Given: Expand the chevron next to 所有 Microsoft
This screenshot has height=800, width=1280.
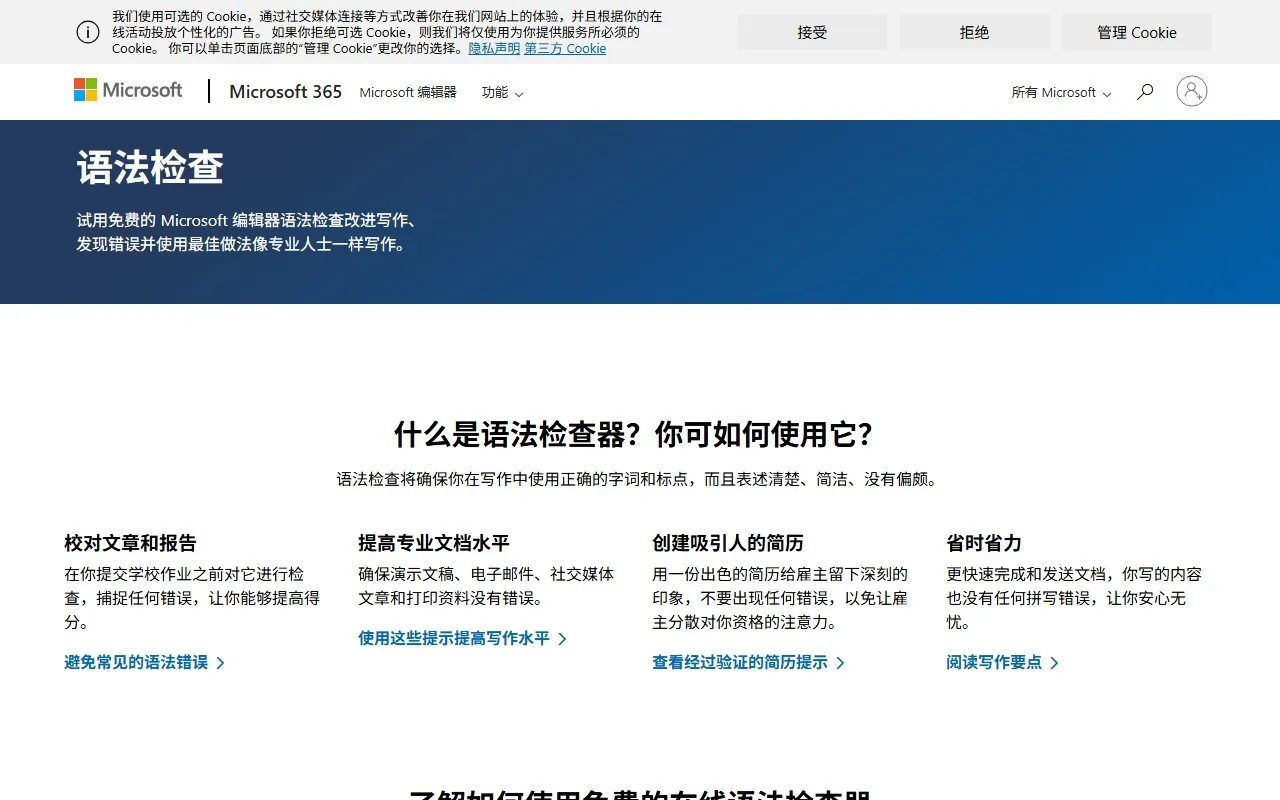Looking at the screenshot, I should (1109, 94).
